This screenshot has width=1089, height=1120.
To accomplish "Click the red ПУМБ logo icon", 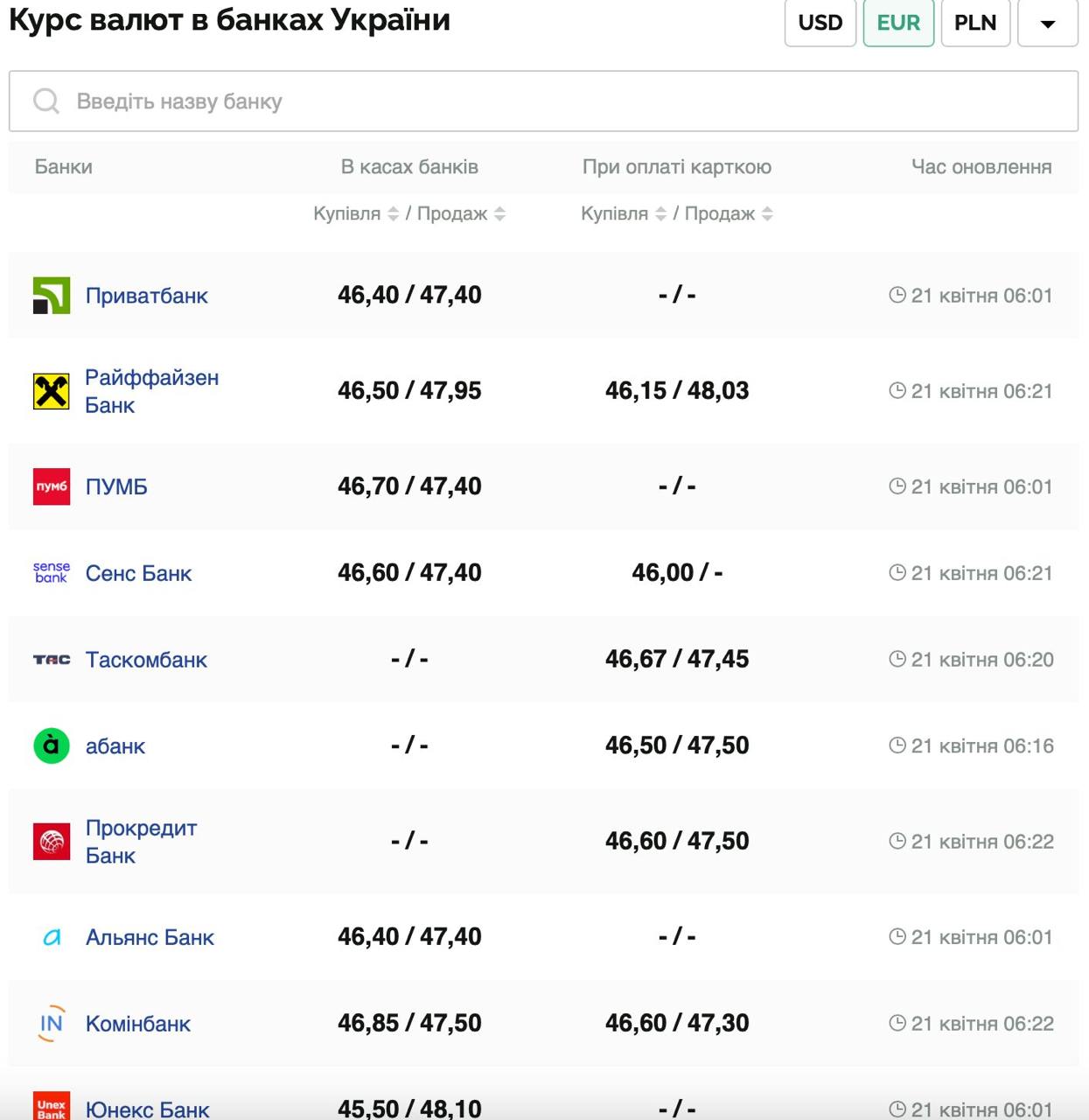I will [52, 486].
